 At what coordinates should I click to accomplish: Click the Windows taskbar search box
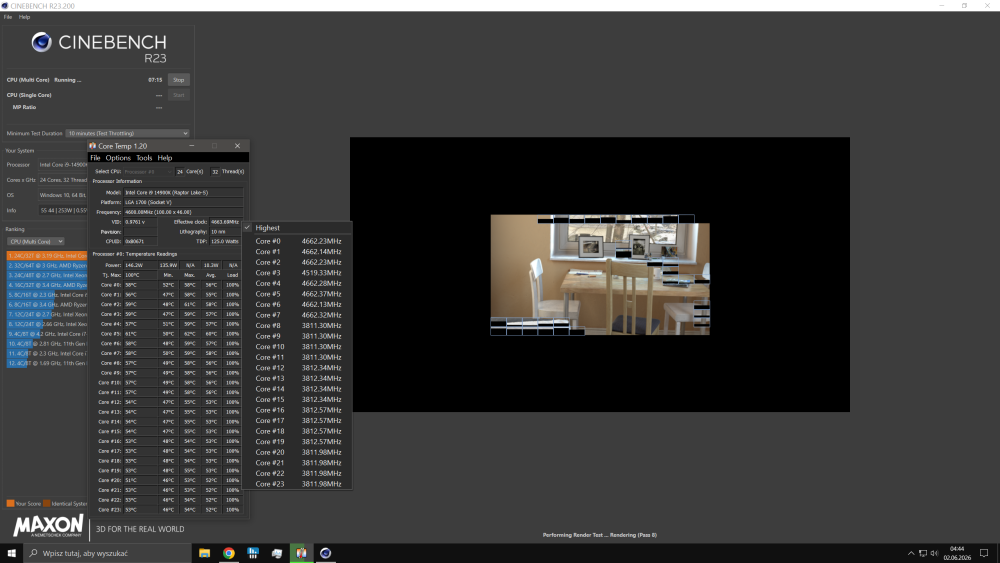tap(107, 553)
